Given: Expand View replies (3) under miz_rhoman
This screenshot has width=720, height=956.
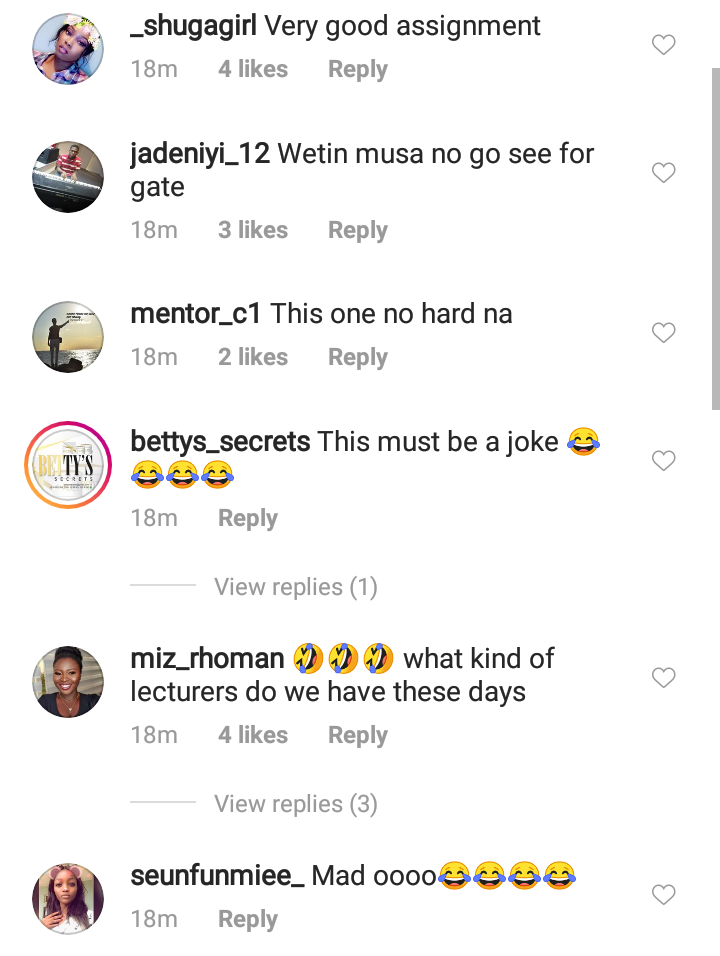Looking at the screenshot, I should 295,804.
